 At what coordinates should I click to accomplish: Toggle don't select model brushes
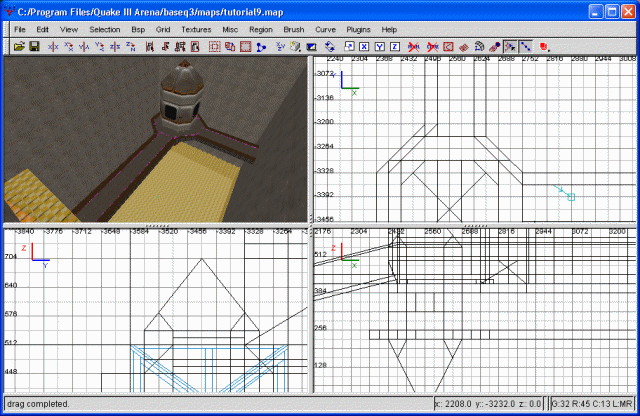(x=413, y=47)
